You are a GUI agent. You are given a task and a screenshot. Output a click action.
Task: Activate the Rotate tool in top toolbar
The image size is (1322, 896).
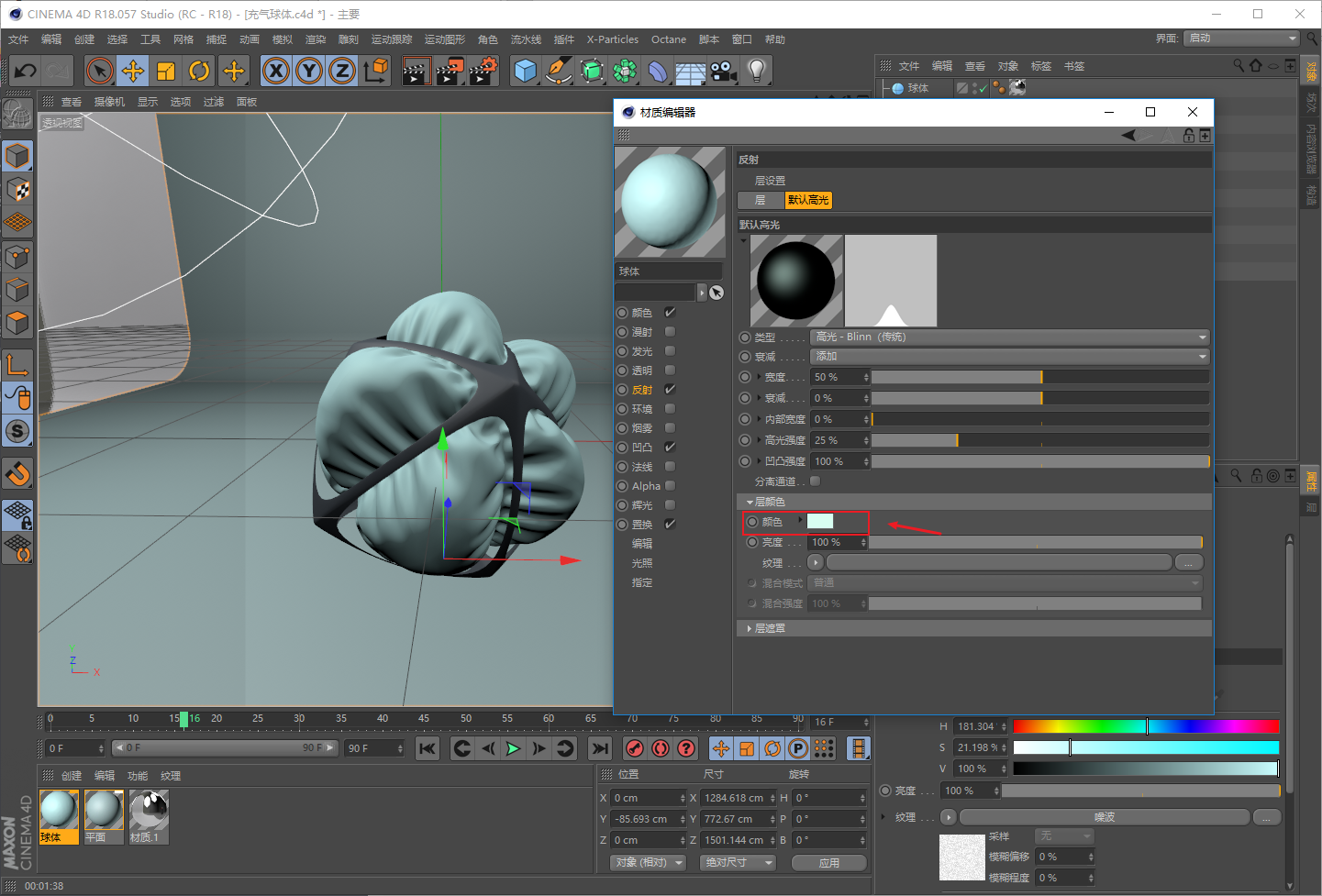(x=199, y=71)
